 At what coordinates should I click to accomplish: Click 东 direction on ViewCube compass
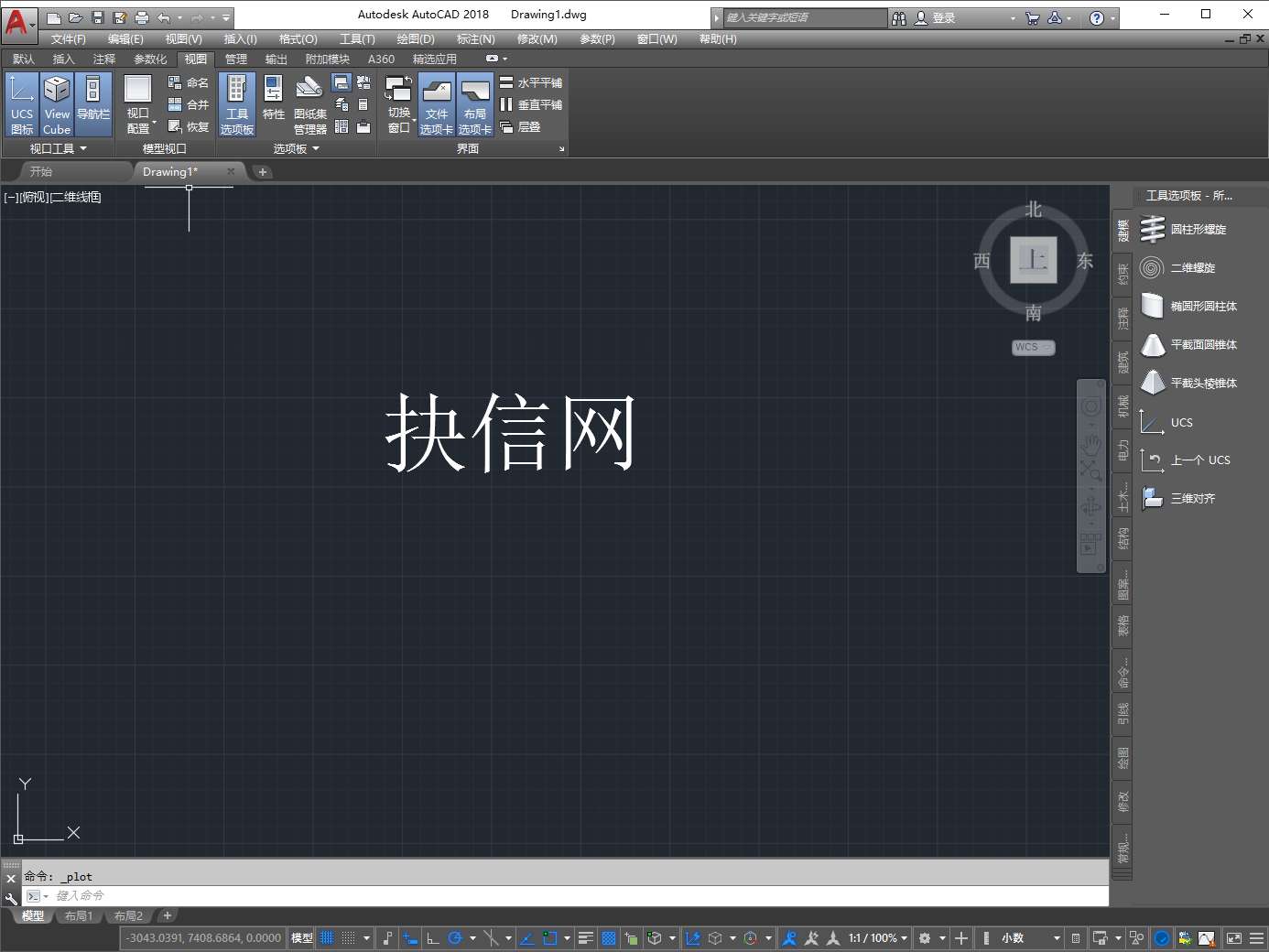point(1086,261)
